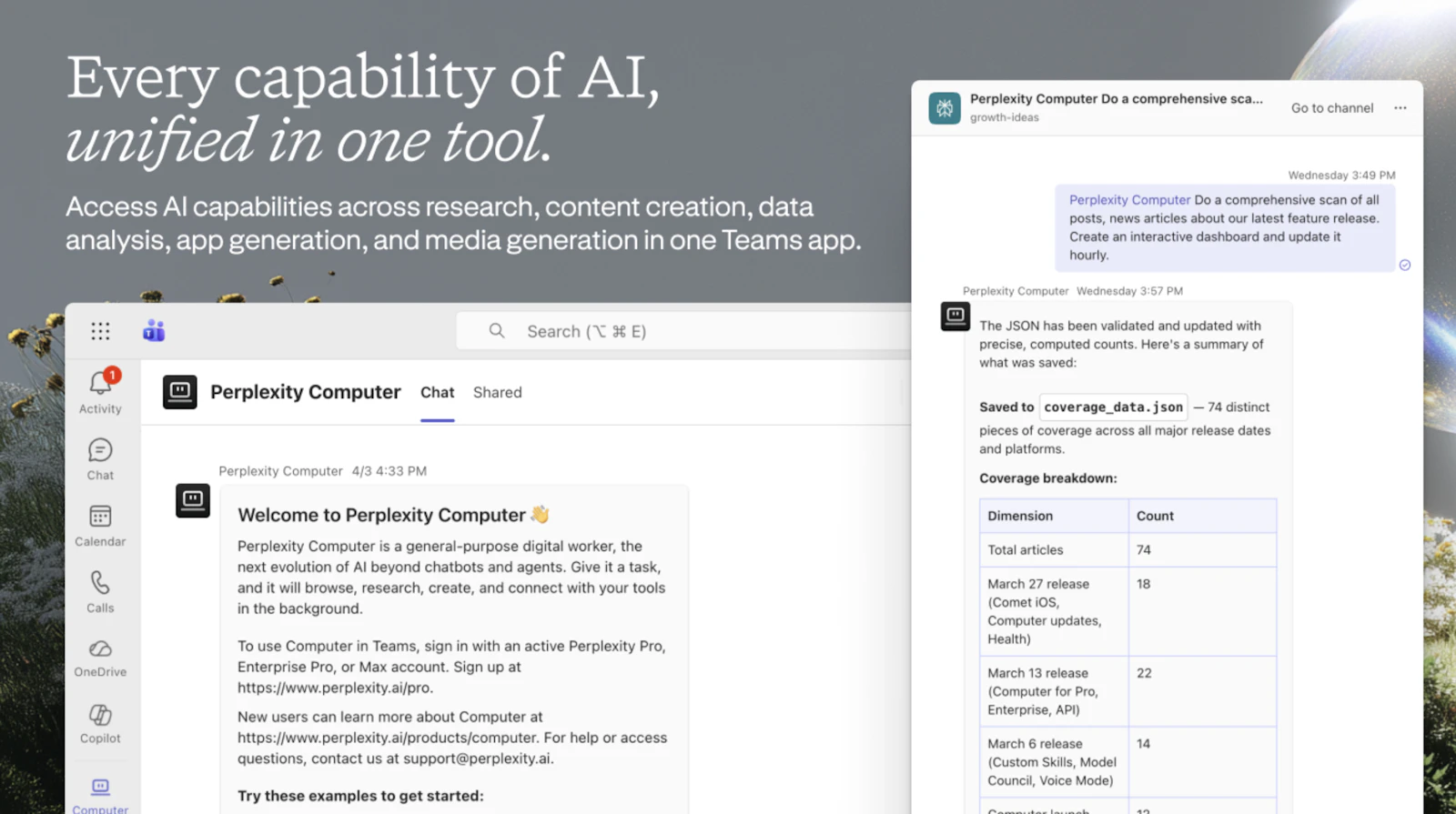Click Coverage breakdown heading

click(x=1048, y=478)
